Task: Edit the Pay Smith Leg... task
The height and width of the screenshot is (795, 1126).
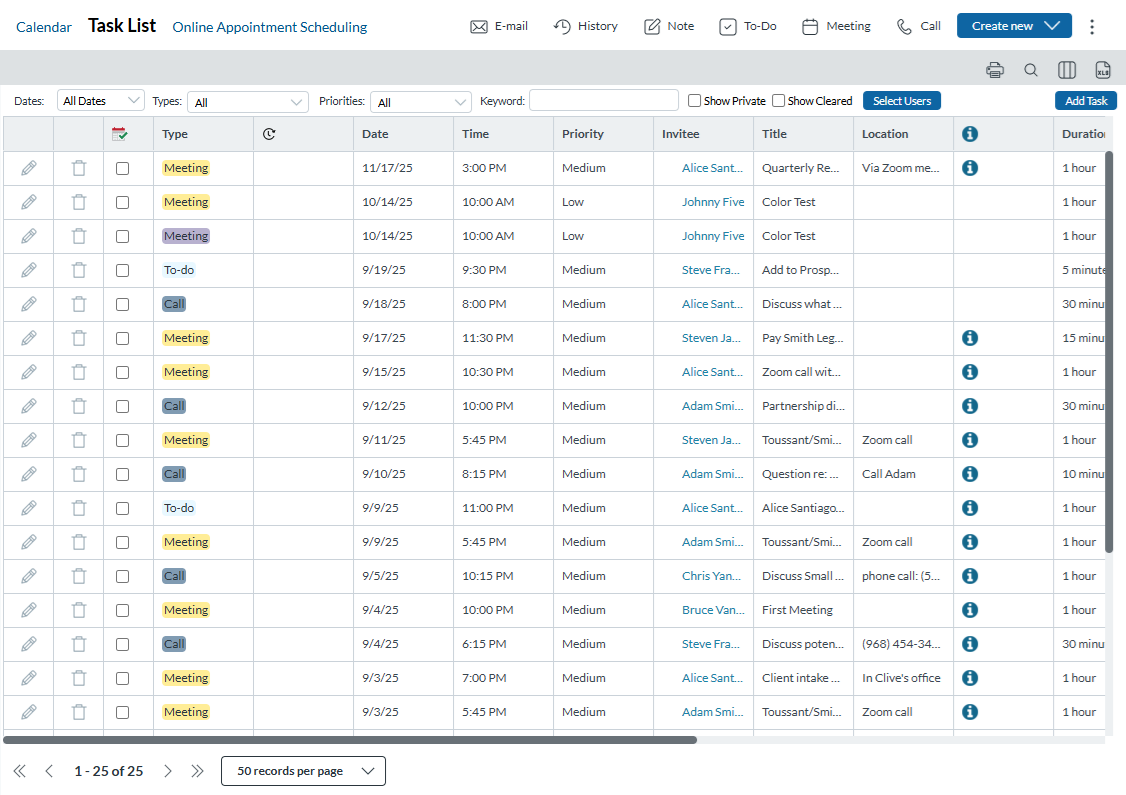Action: pyautogui.click(x=29, y=338)
